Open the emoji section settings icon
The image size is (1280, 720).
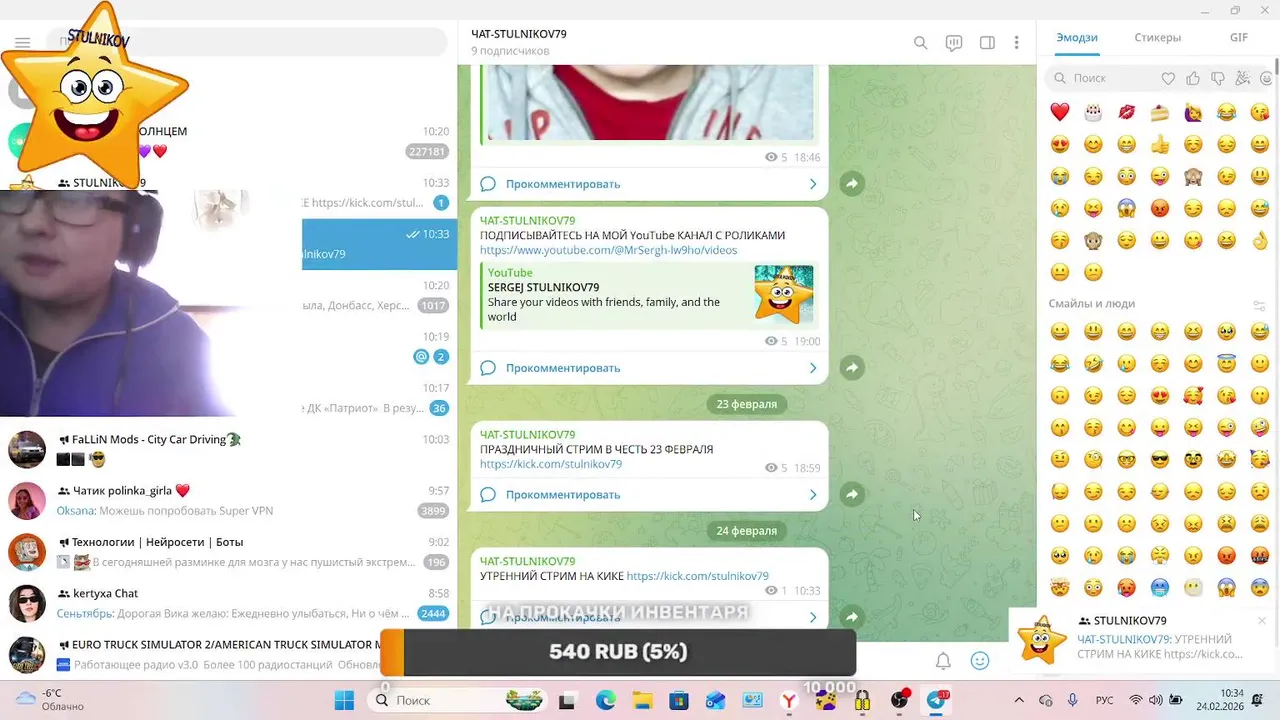coord(1259,305)
